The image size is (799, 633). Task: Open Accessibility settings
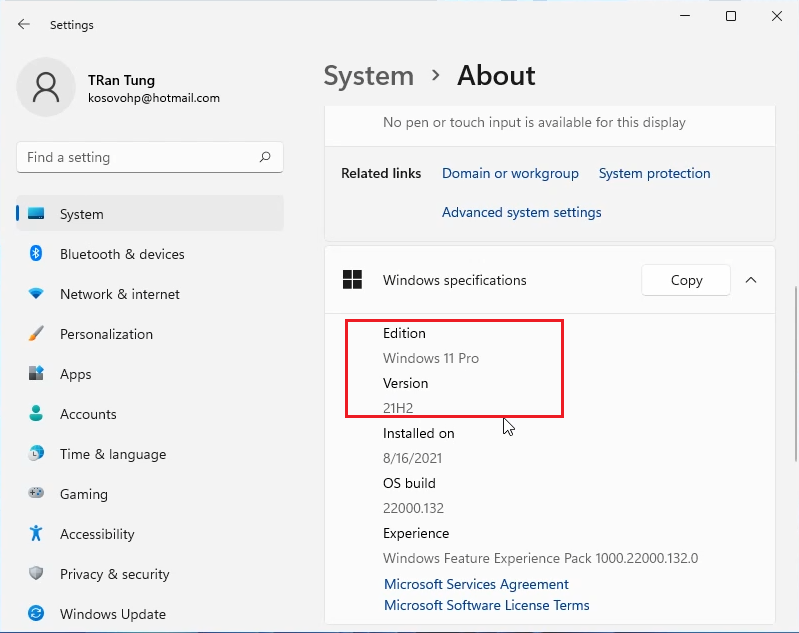pos(150,534)
